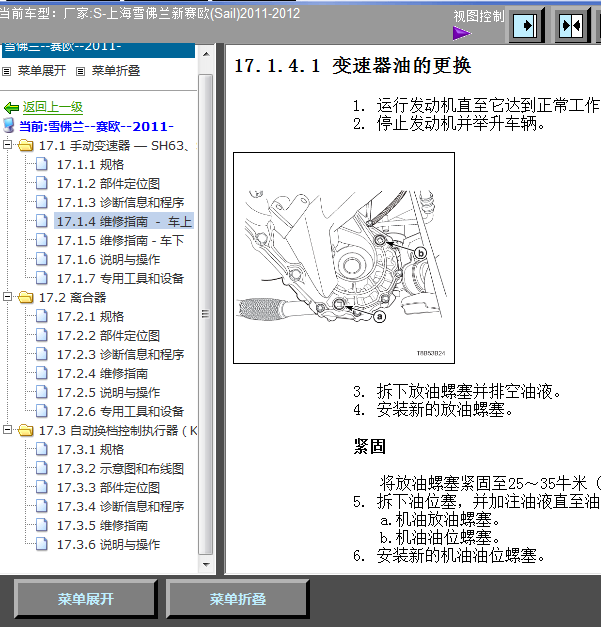The height and width of the screenshot is (629, 601).
Task: Click the folder icon of 17.1 手动变速器
Action: pos(26,145)
